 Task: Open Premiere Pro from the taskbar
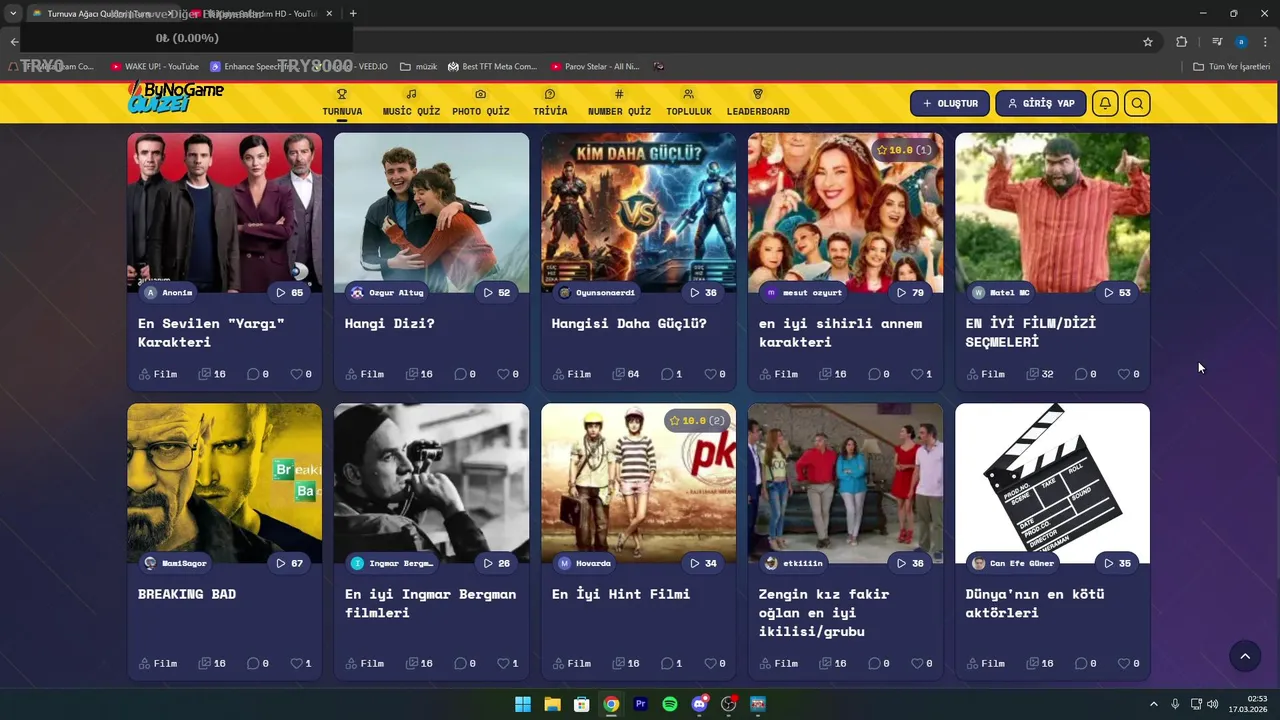tap(641, 704)
